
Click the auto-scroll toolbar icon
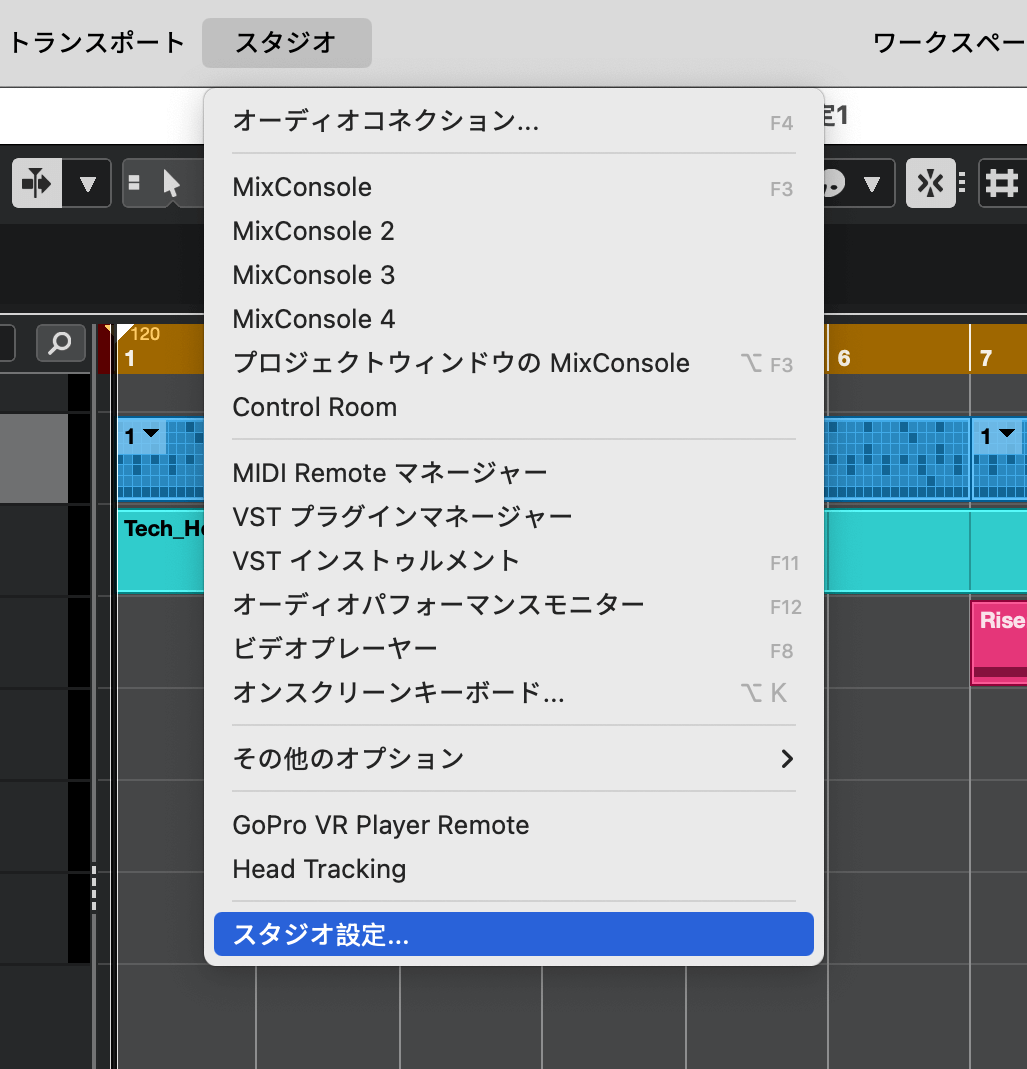coord(37,183)
